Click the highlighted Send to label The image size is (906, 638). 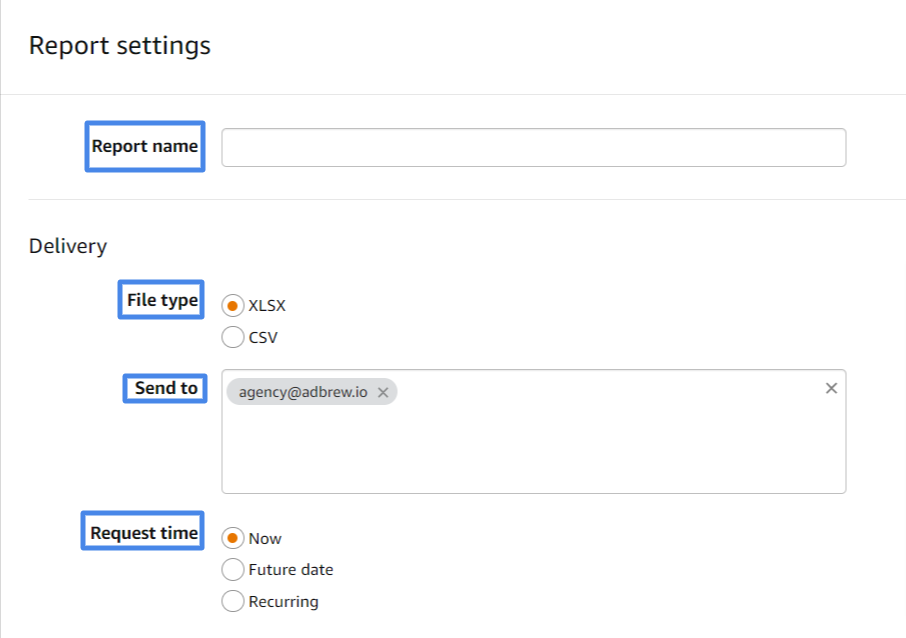click(165, 388)
